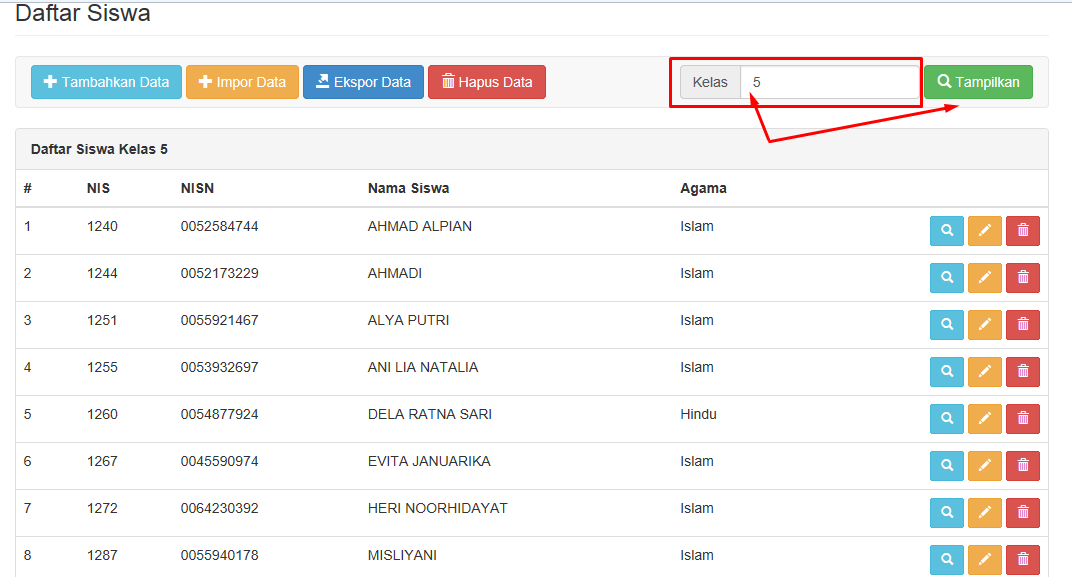Edit the MISLIYANI record
The image size is (1072, 577).
984,560
